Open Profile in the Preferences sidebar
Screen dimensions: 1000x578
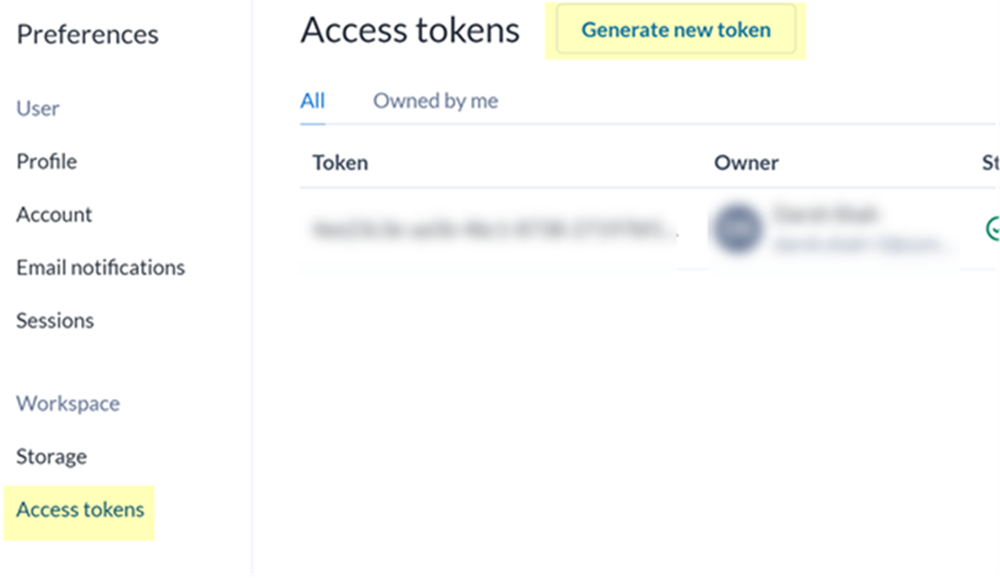(x=47, y=161)
